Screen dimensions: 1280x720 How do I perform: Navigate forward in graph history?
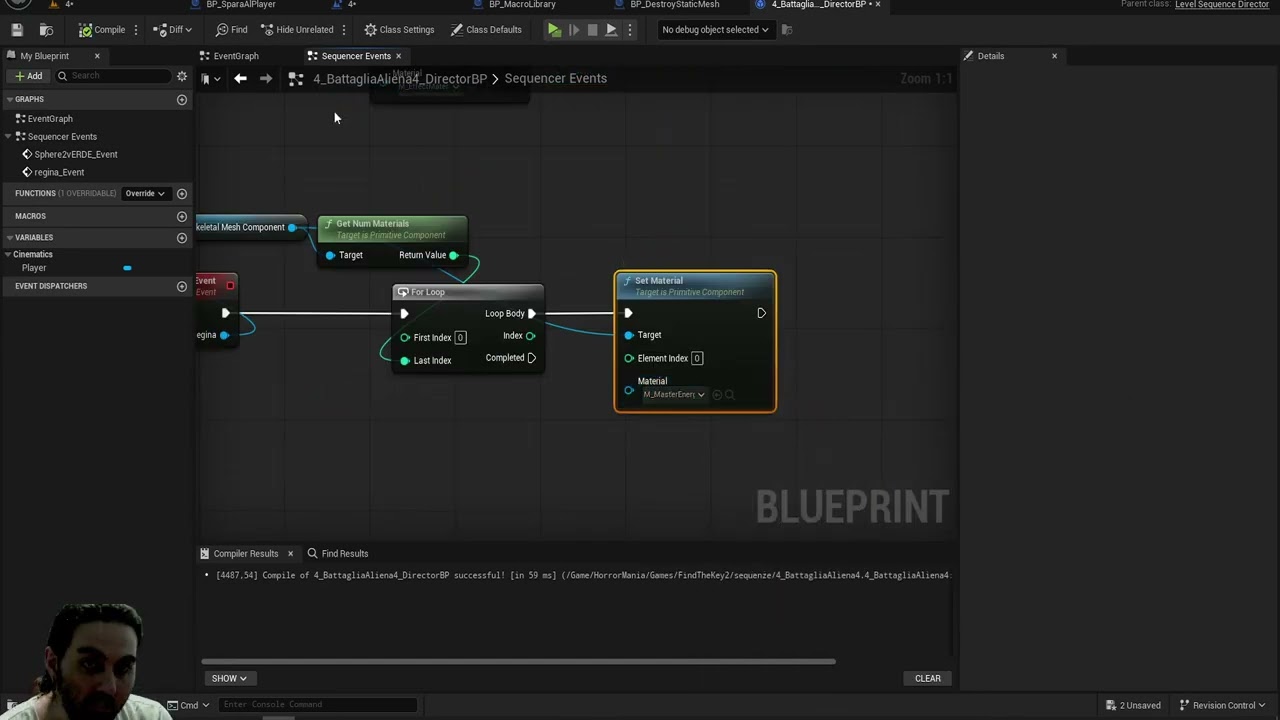click(x=265, y=78)
